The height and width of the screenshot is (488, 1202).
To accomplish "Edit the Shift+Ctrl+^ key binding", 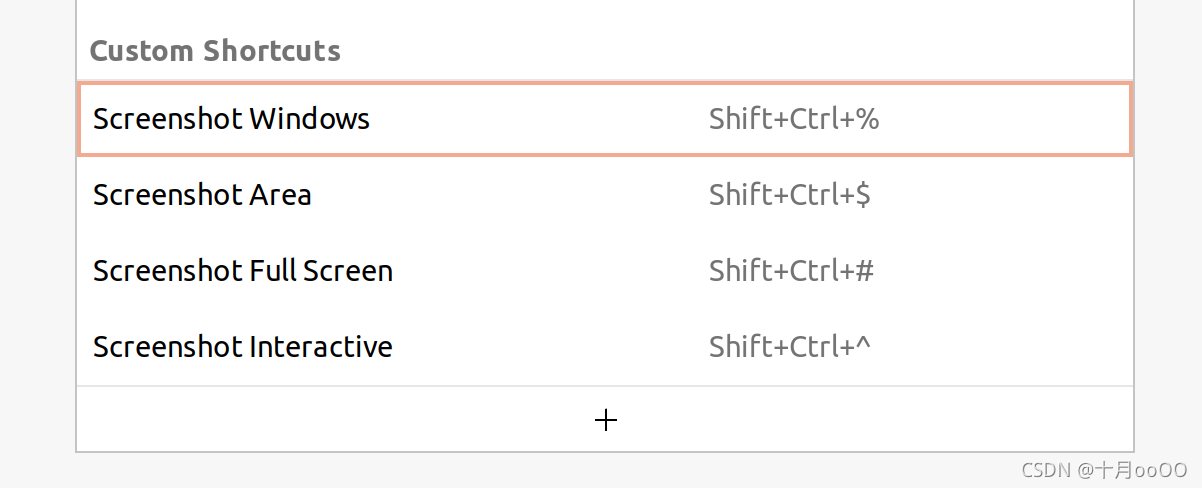I will [x=790, y=347].
